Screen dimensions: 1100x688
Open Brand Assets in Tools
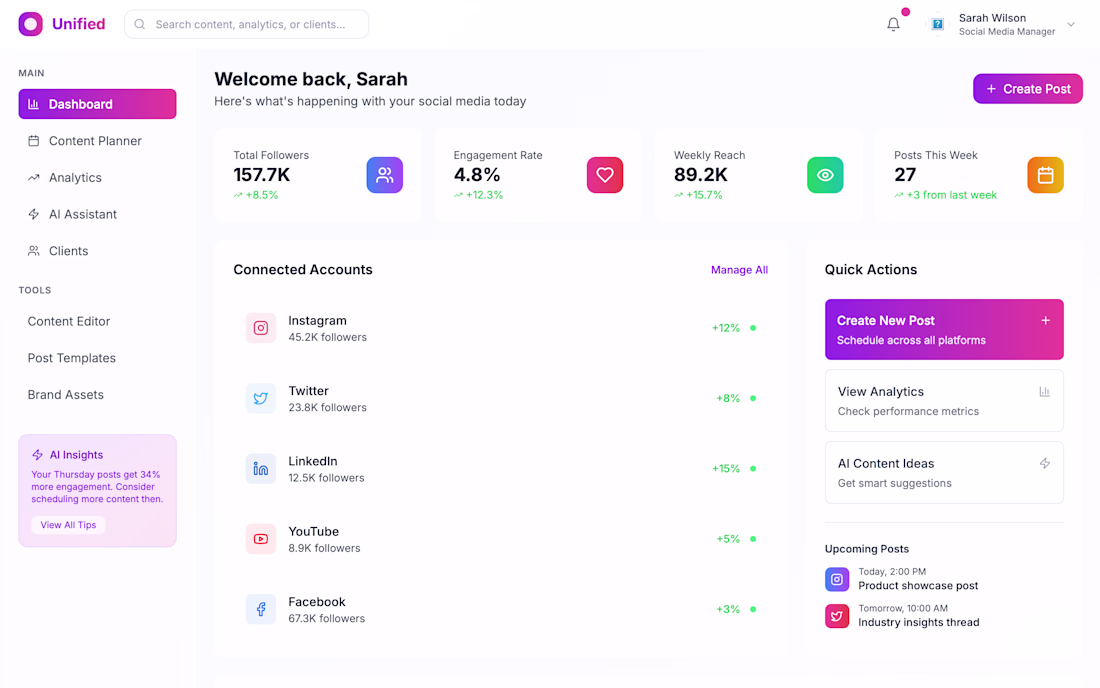pyautogui.click(x=97, y=395)
